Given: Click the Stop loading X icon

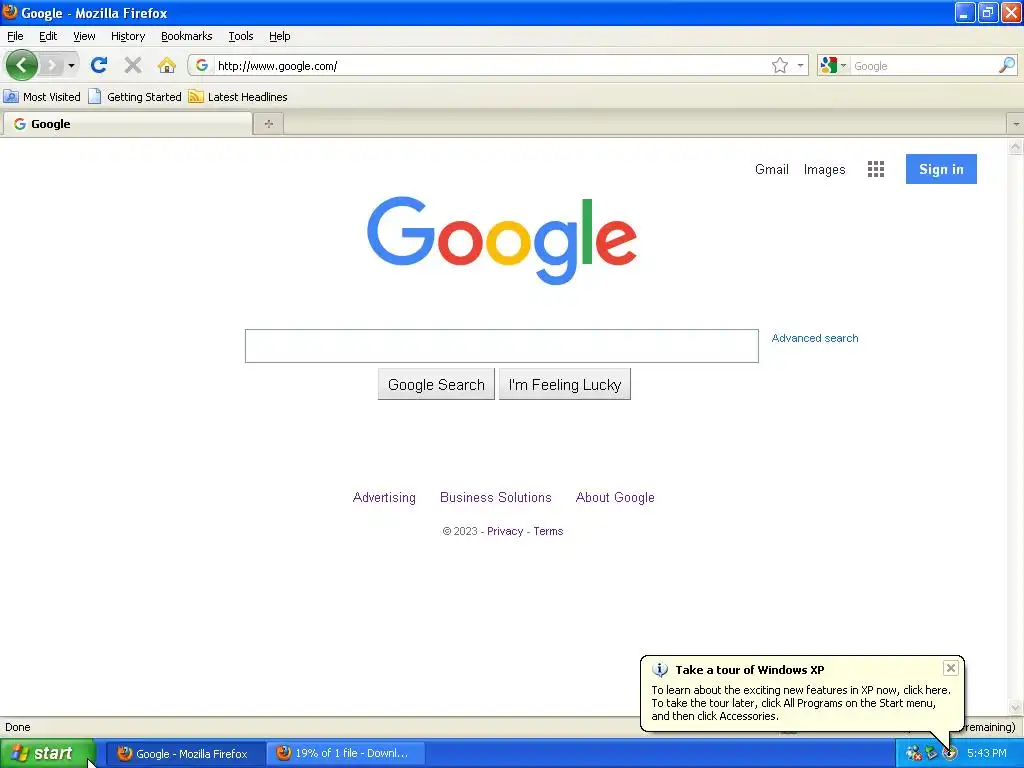Looking at the screenshot, I should [x=133, y=65].
